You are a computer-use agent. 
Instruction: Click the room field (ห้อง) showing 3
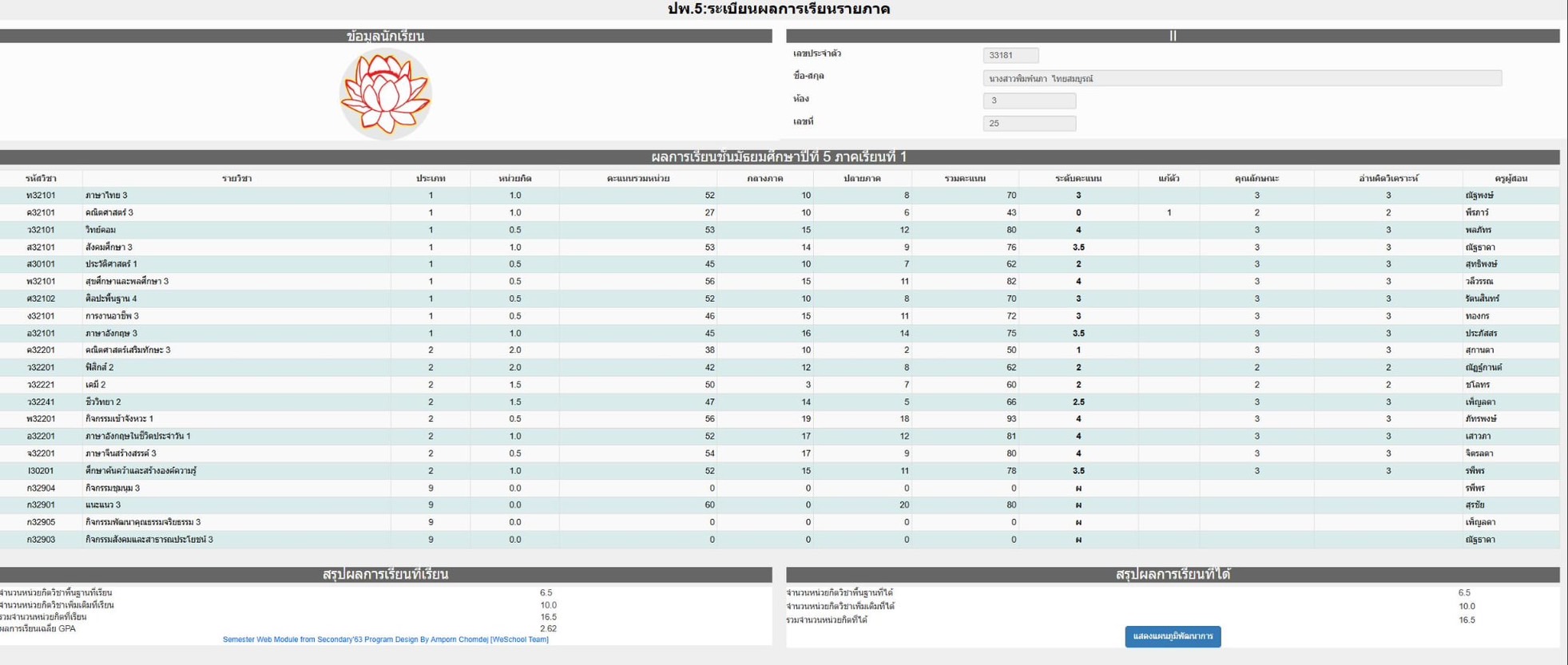pyautogui.click(x=1028, y=101)
